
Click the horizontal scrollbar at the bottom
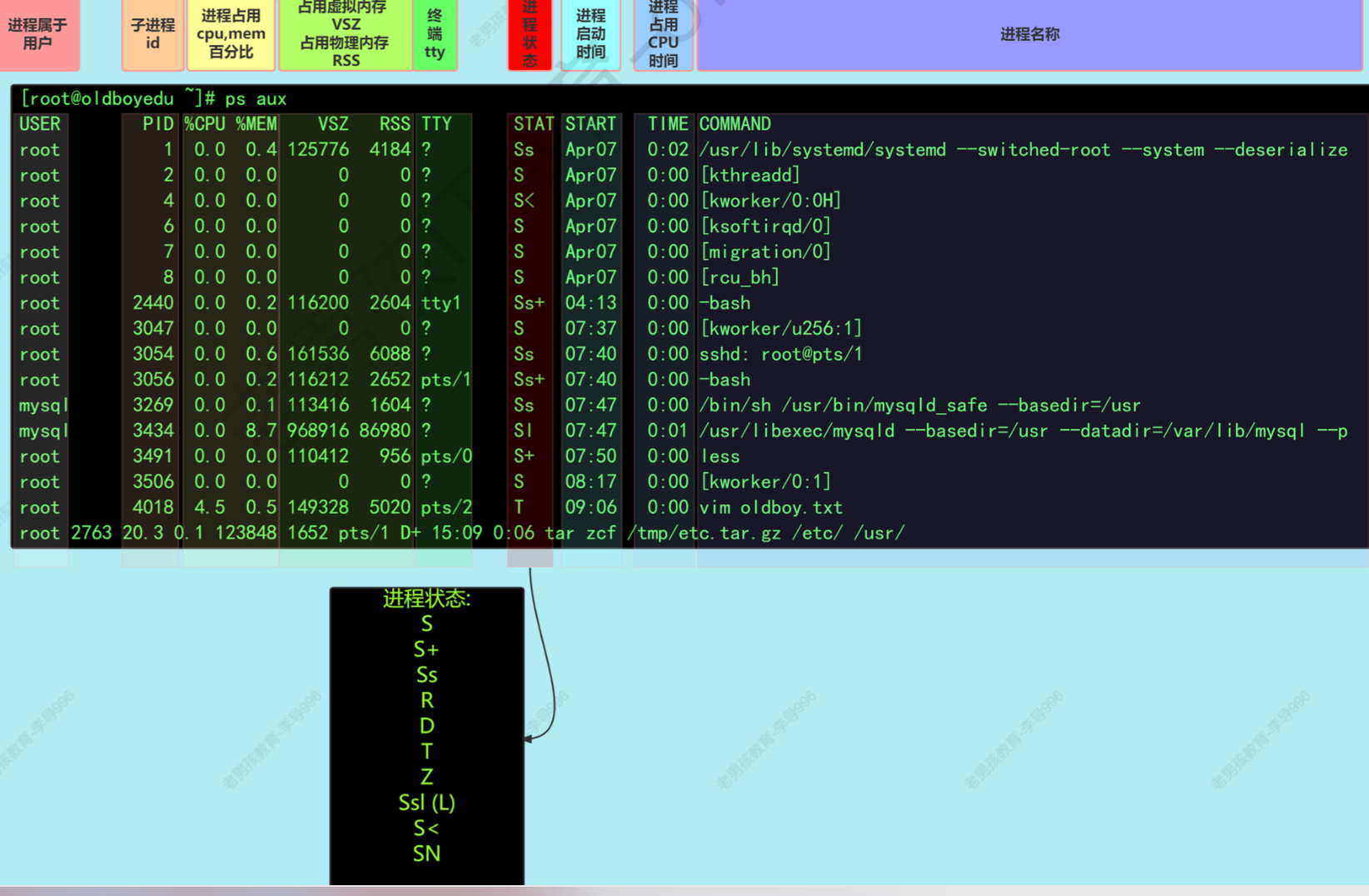pyautogui.click(x=684, y=891)
